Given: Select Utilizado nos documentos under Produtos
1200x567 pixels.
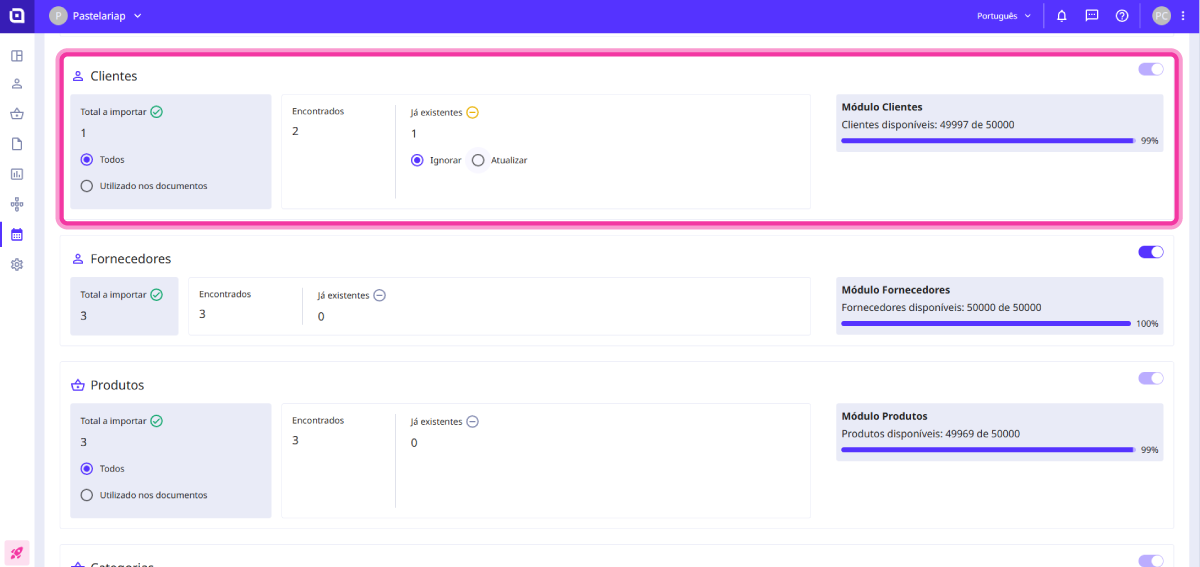Looking at the screenshot, I should click(x=87, y=495).
